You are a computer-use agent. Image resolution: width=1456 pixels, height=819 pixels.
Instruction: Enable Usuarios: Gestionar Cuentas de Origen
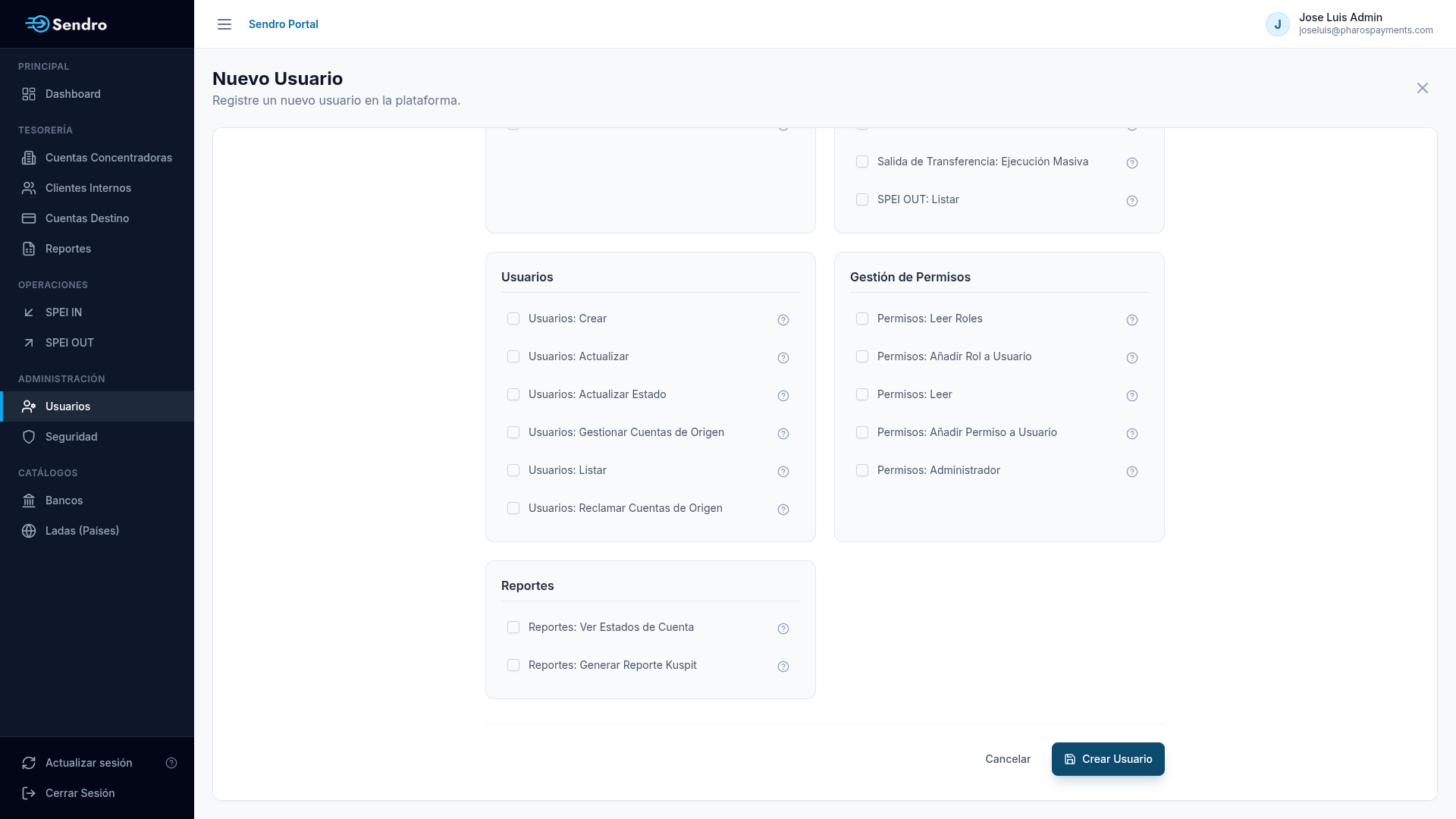click(513, 432)
